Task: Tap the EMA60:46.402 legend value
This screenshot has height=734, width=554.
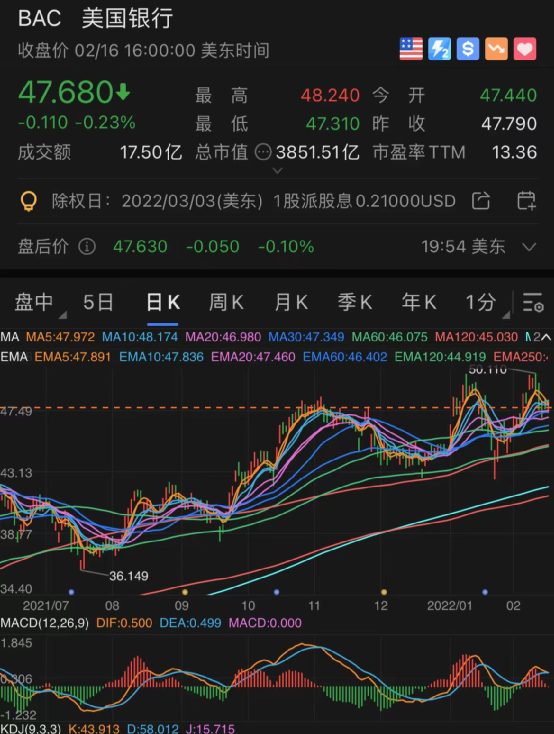Action: [x=345, y=357]
